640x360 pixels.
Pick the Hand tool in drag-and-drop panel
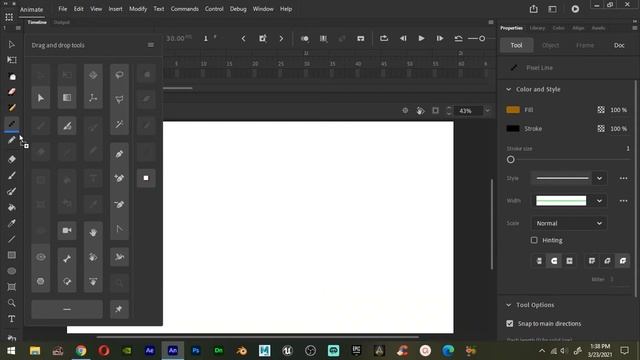(93, 232)
